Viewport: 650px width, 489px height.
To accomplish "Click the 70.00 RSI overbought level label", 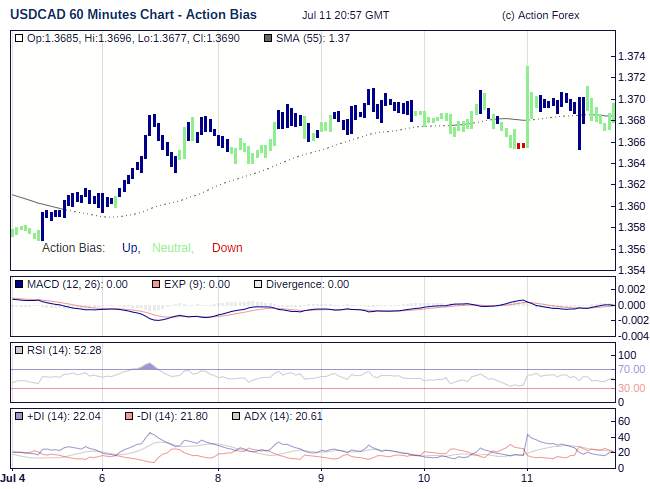I will pos(631,370).
